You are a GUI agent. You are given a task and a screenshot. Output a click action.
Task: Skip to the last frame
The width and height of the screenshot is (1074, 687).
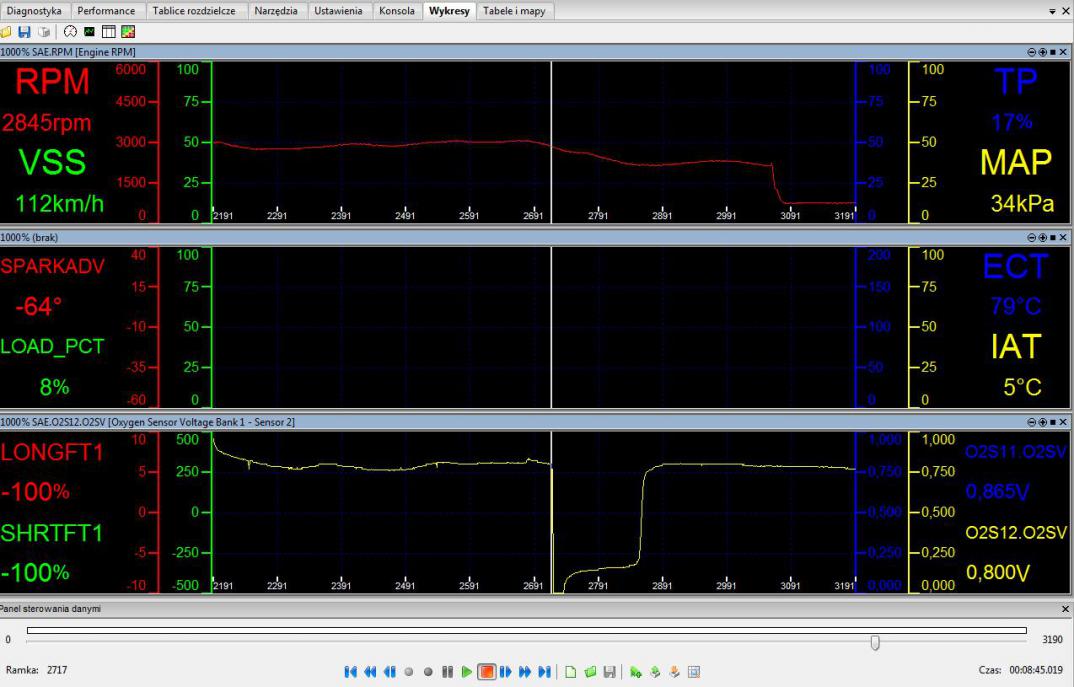pyautogui.click(x=545, y=671)
